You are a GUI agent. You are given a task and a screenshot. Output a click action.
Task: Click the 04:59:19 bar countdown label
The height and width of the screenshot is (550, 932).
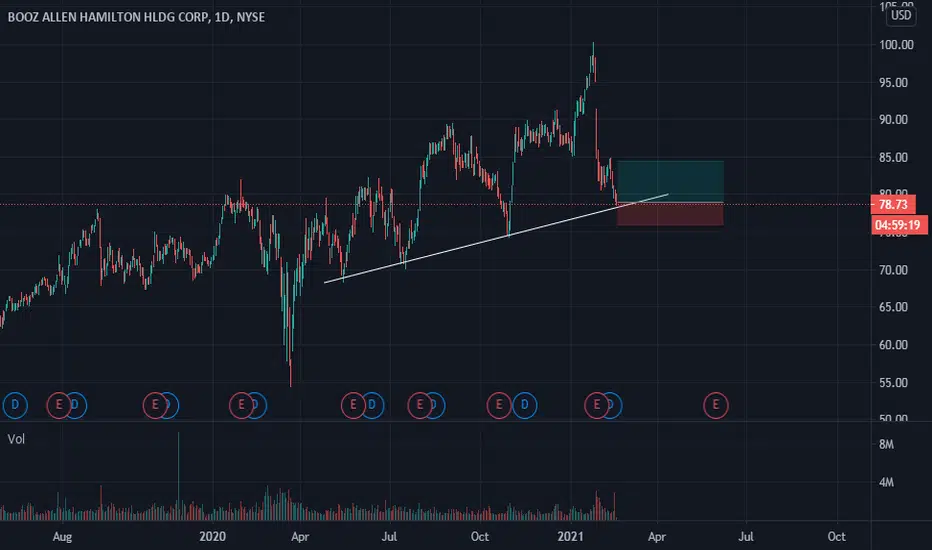pyautogui.click(x=898, y=225)
